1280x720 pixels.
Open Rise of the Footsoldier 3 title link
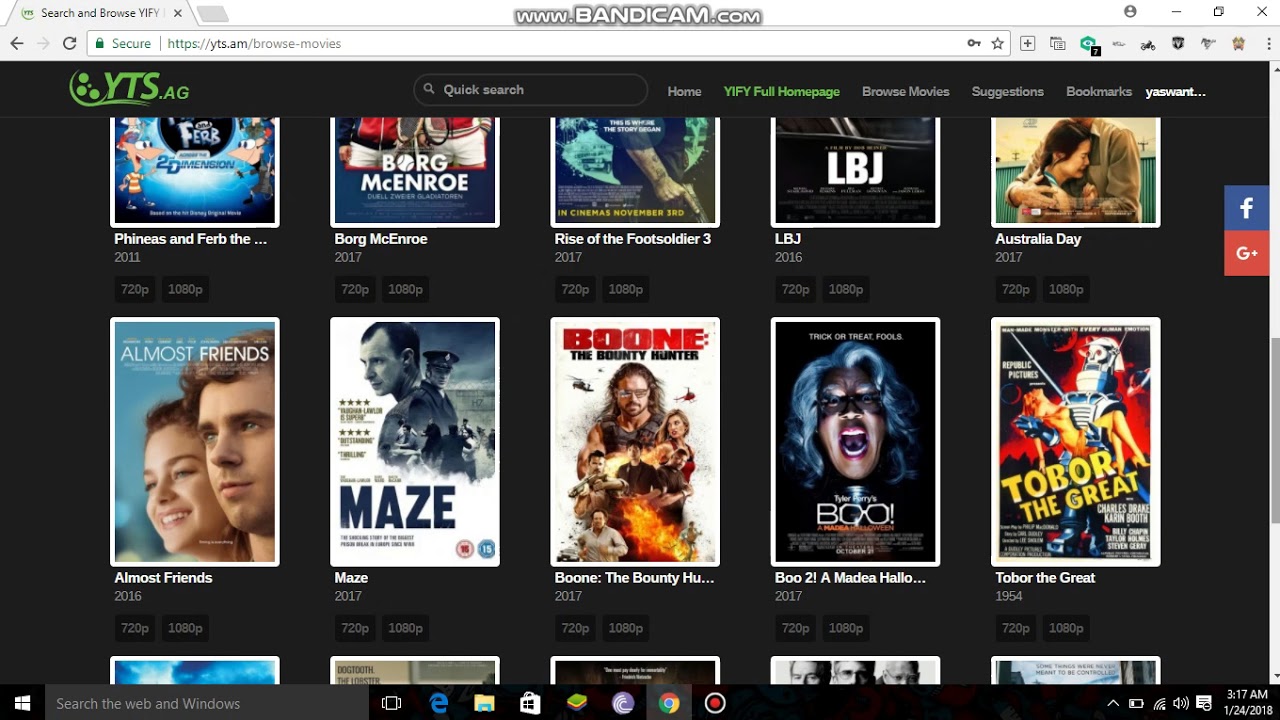tap(633, 239)
